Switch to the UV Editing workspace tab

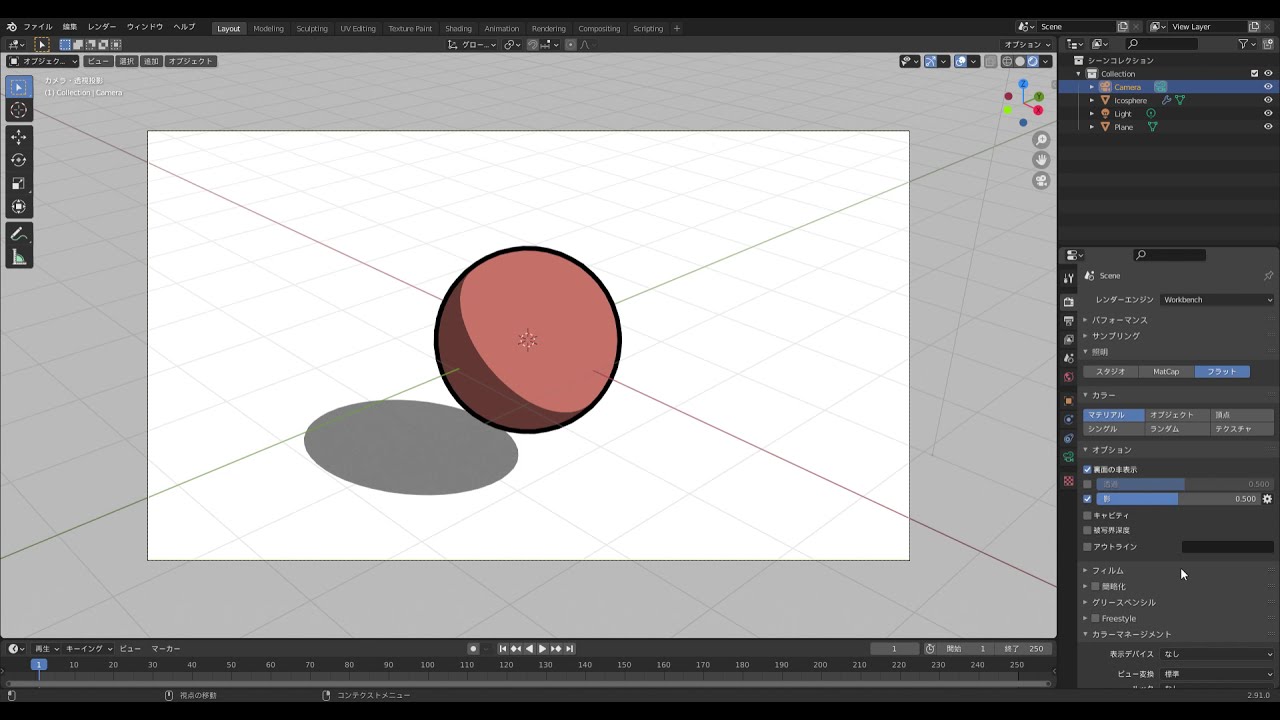[x=358, y=28]
